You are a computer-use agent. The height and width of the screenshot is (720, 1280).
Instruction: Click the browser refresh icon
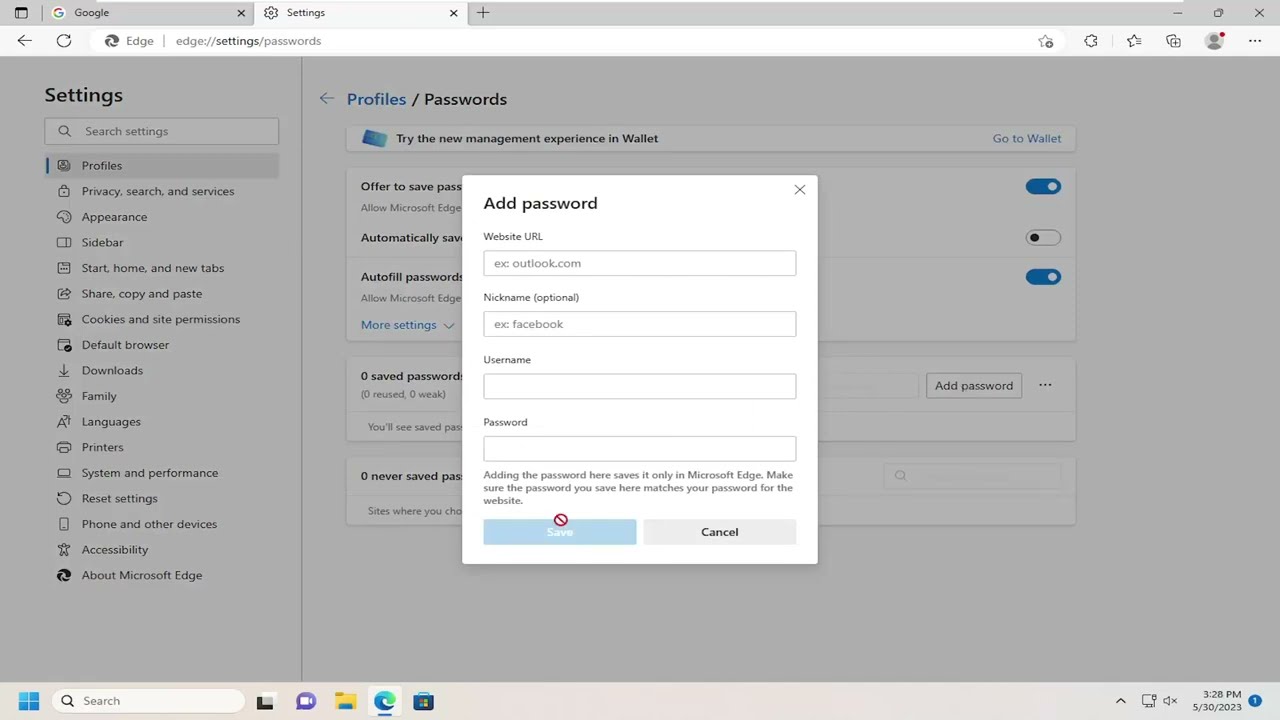tap(64, 41)
